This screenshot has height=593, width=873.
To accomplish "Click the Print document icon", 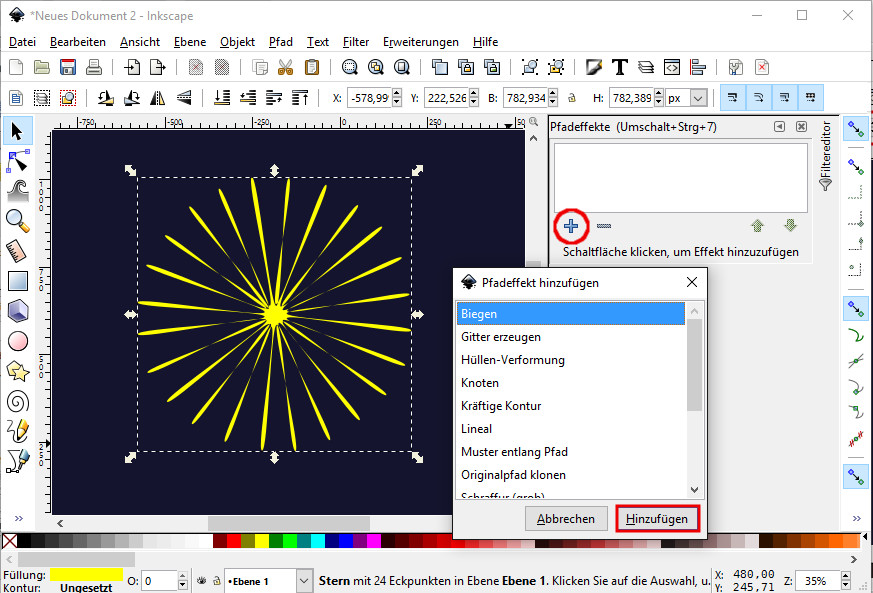I will click(x=94, y=67).
